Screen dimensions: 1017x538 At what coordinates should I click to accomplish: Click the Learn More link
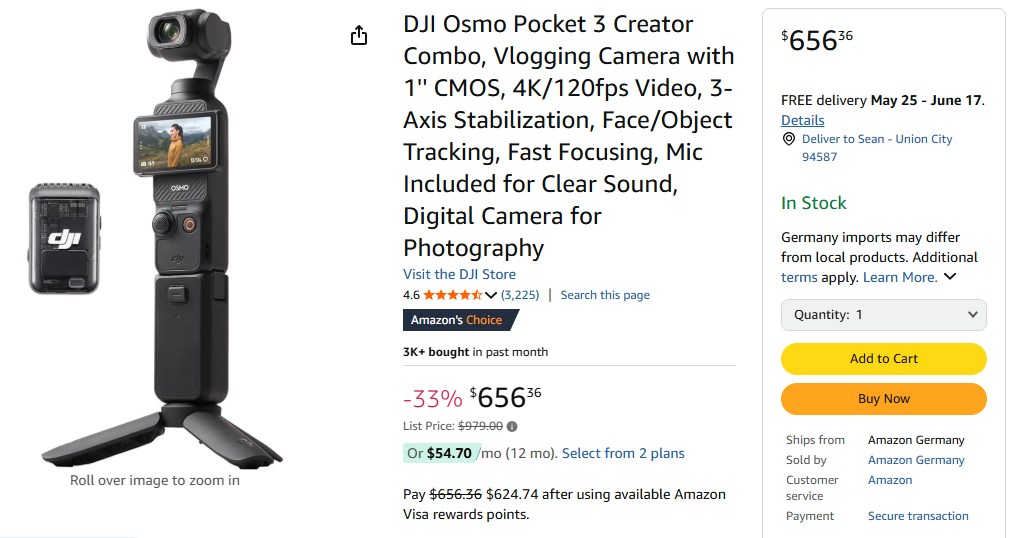(900, 277)
